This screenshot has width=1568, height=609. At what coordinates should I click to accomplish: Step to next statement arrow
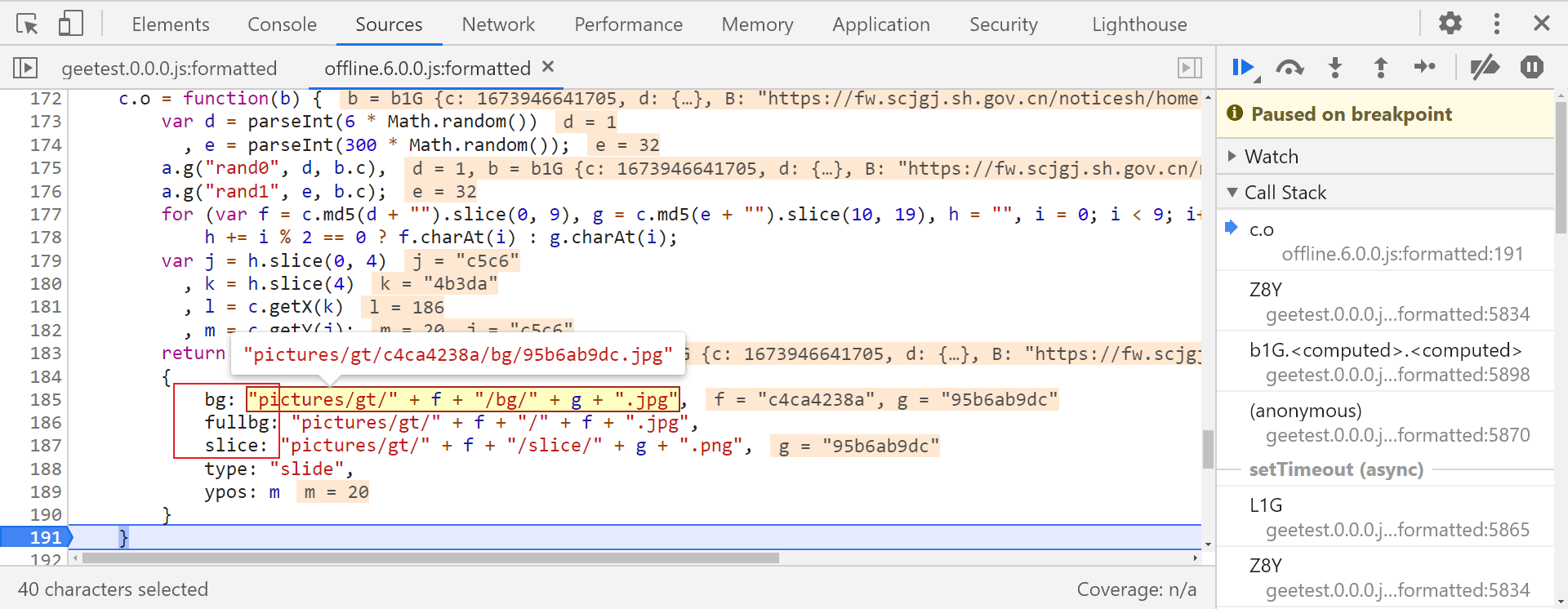(x=1425, y=67)
